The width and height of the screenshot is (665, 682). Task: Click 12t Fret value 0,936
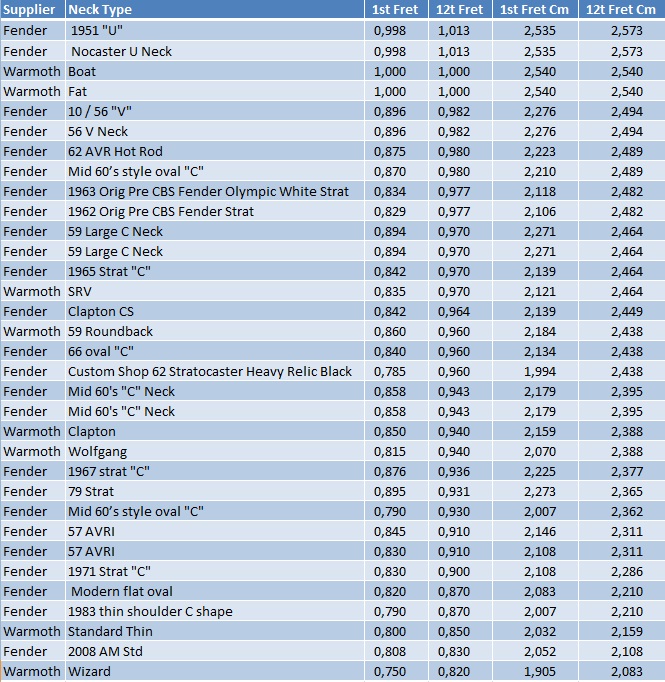pos(460,471)
